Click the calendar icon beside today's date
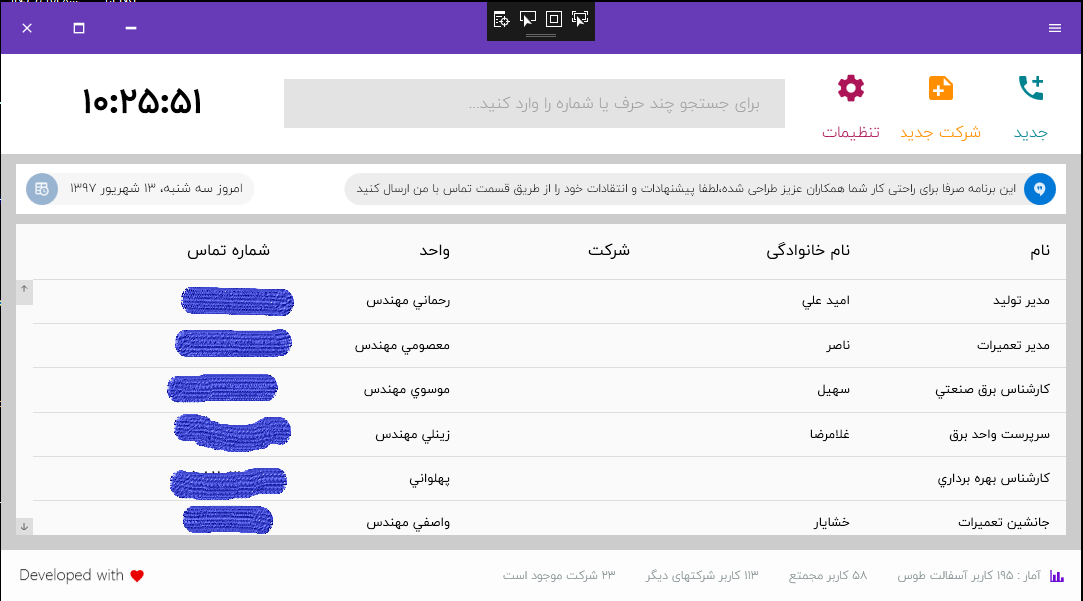Screen dimensions: 1083x601 (42, 189)
